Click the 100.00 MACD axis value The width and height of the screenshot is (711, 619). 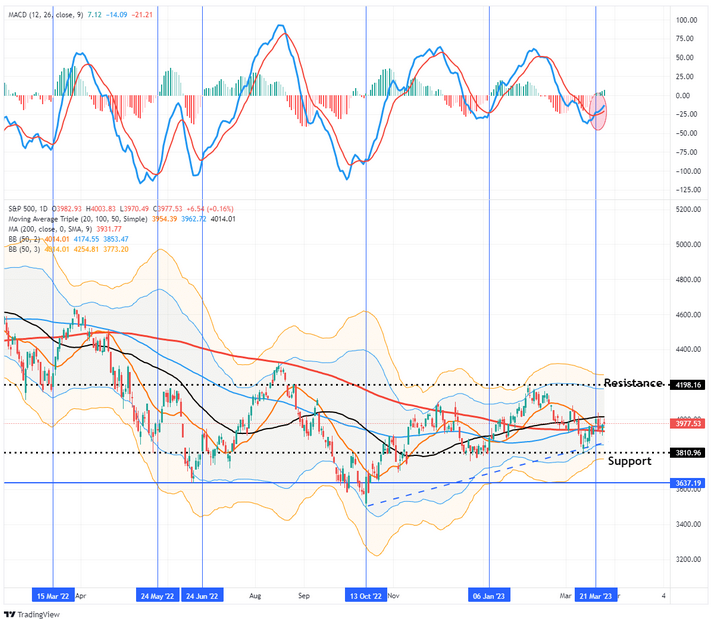pos(687,20)
